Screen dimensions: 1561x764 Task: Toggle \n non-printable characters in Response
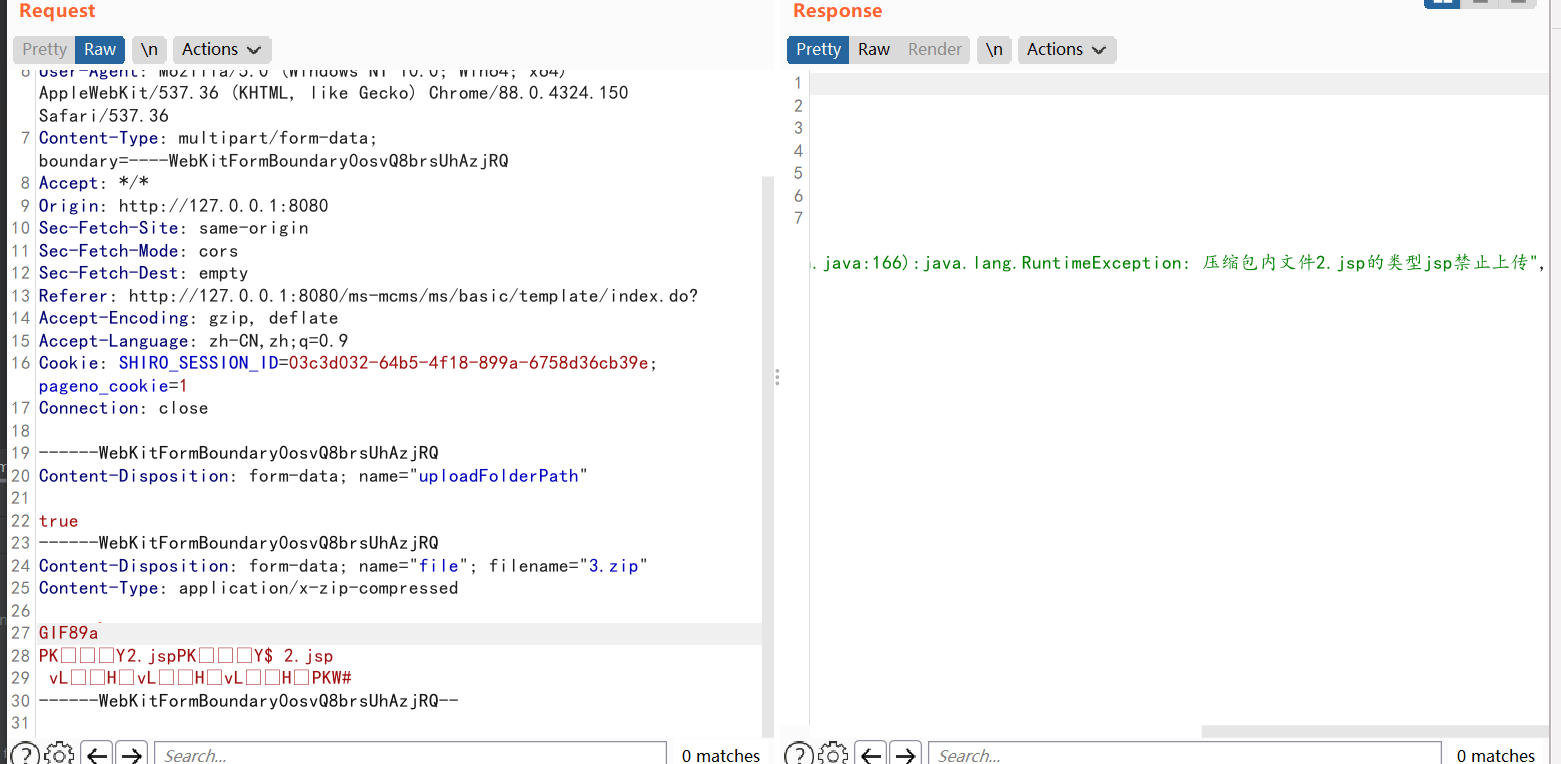coord(994,50)
